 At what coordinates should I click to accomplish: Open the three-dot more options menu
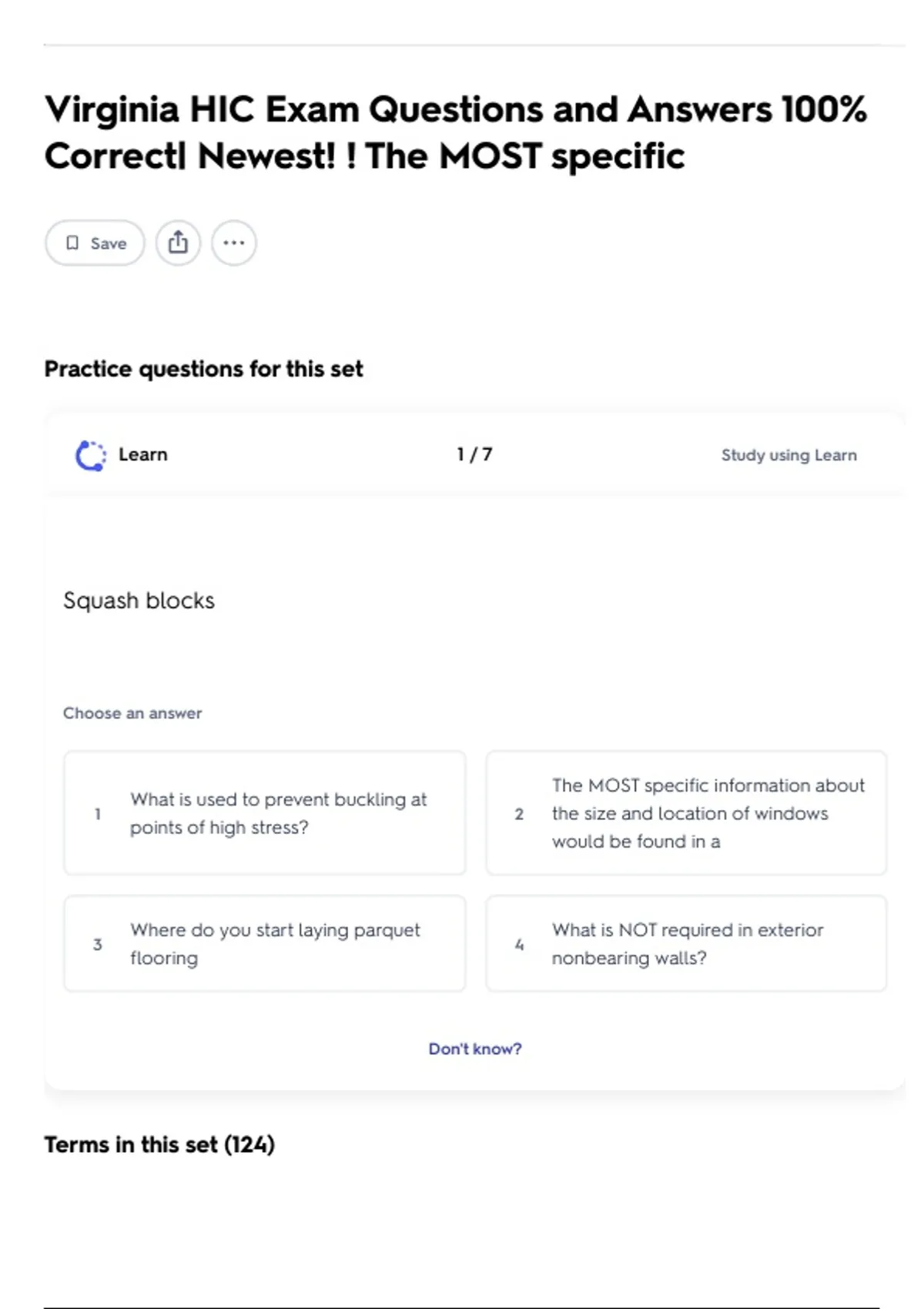tap(233, 243)
